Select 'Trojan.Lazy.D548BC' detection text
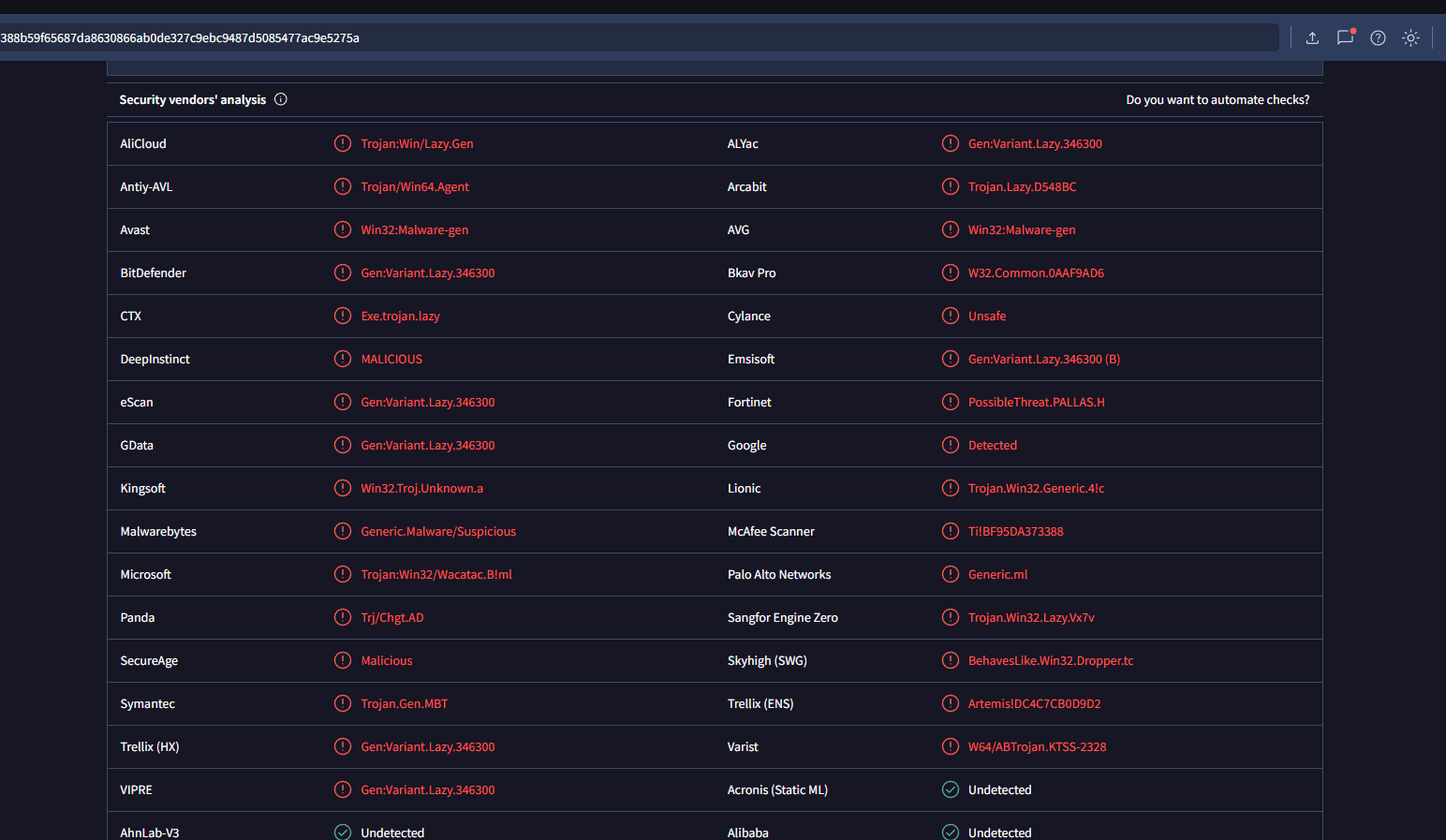This screenshot has height=840, width=1446. (1022, 187)
